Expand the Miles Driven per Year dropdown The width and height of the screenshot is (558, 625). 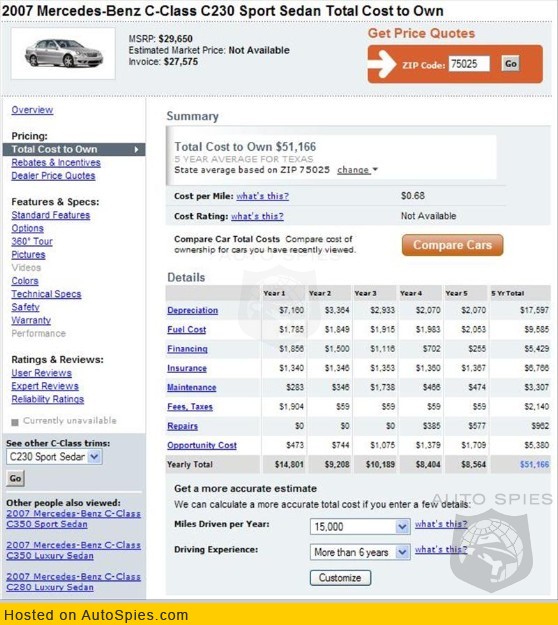tap(402, 527)
